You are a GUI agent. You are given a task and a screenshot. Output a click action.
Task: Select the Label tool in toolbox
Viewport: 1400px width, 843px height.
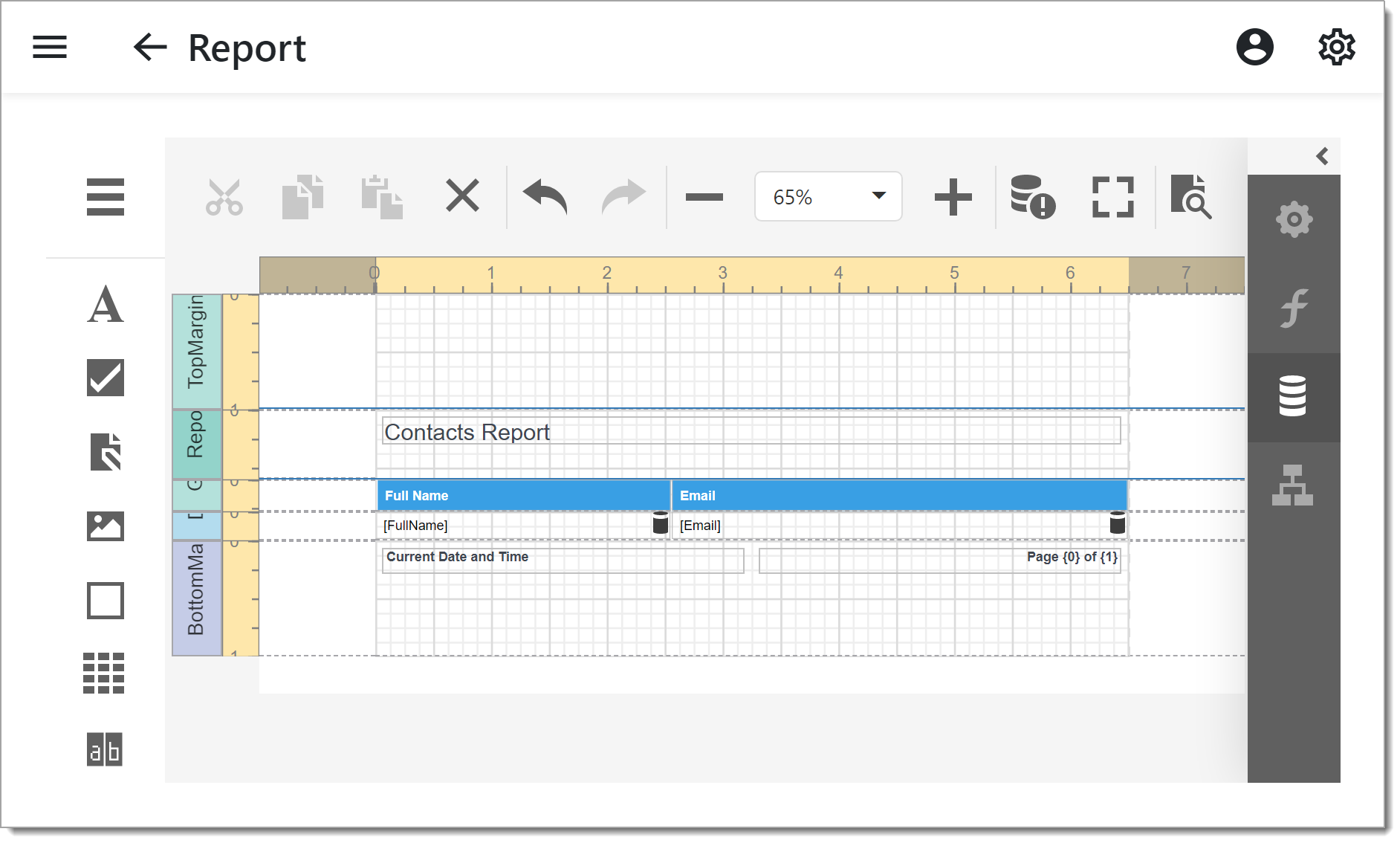[x=105, y=305]
